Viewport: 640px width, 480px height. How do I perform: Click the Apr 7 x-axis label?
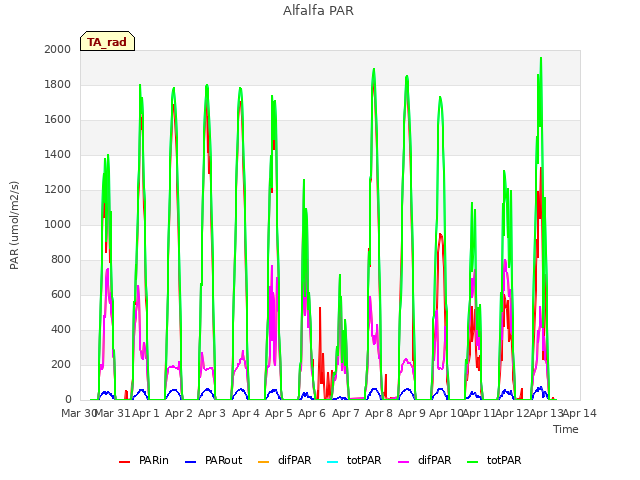tap(346, 413)
